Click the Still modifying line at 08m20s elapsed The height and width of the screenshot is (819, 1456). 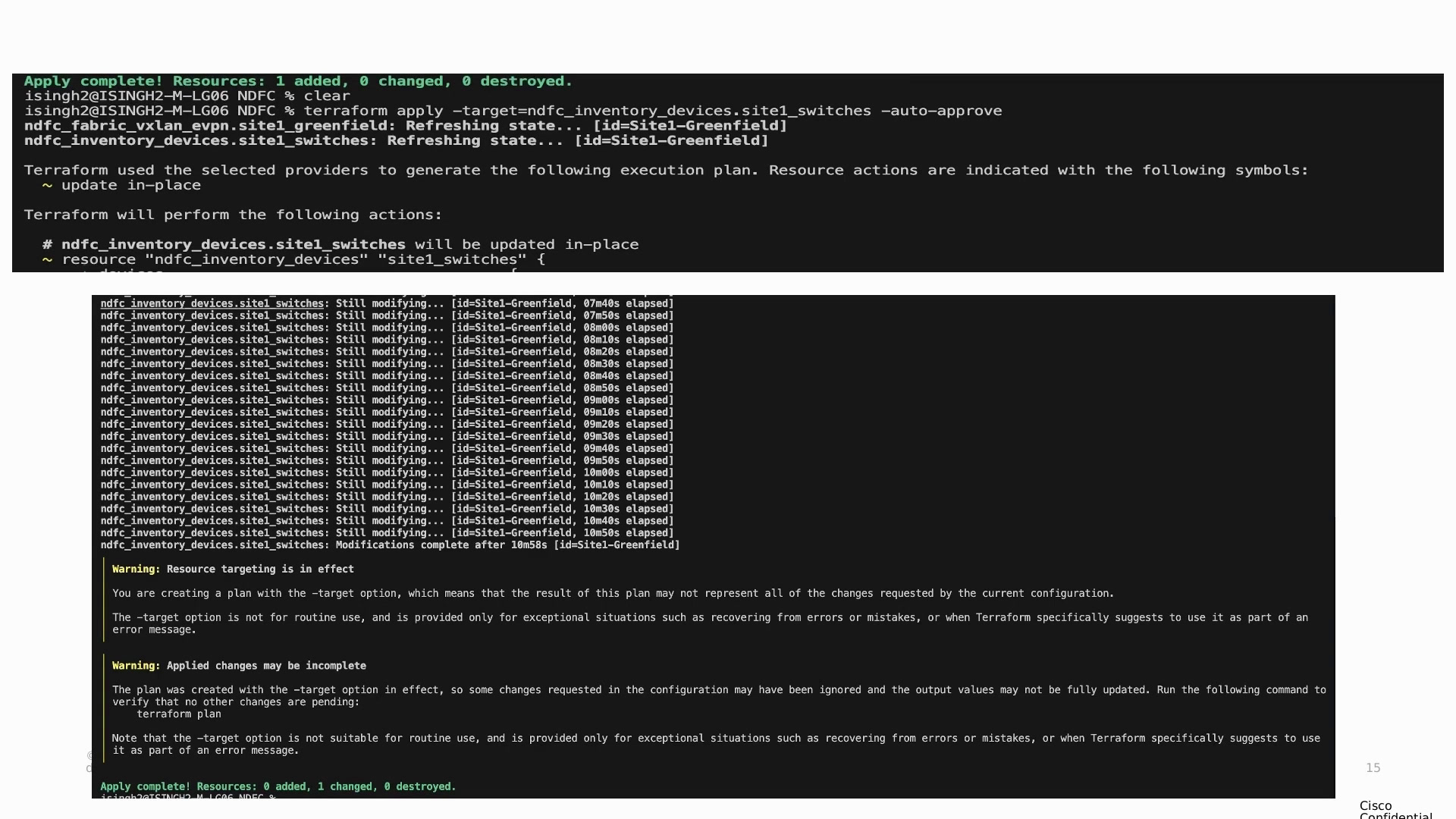pos(387,352)
